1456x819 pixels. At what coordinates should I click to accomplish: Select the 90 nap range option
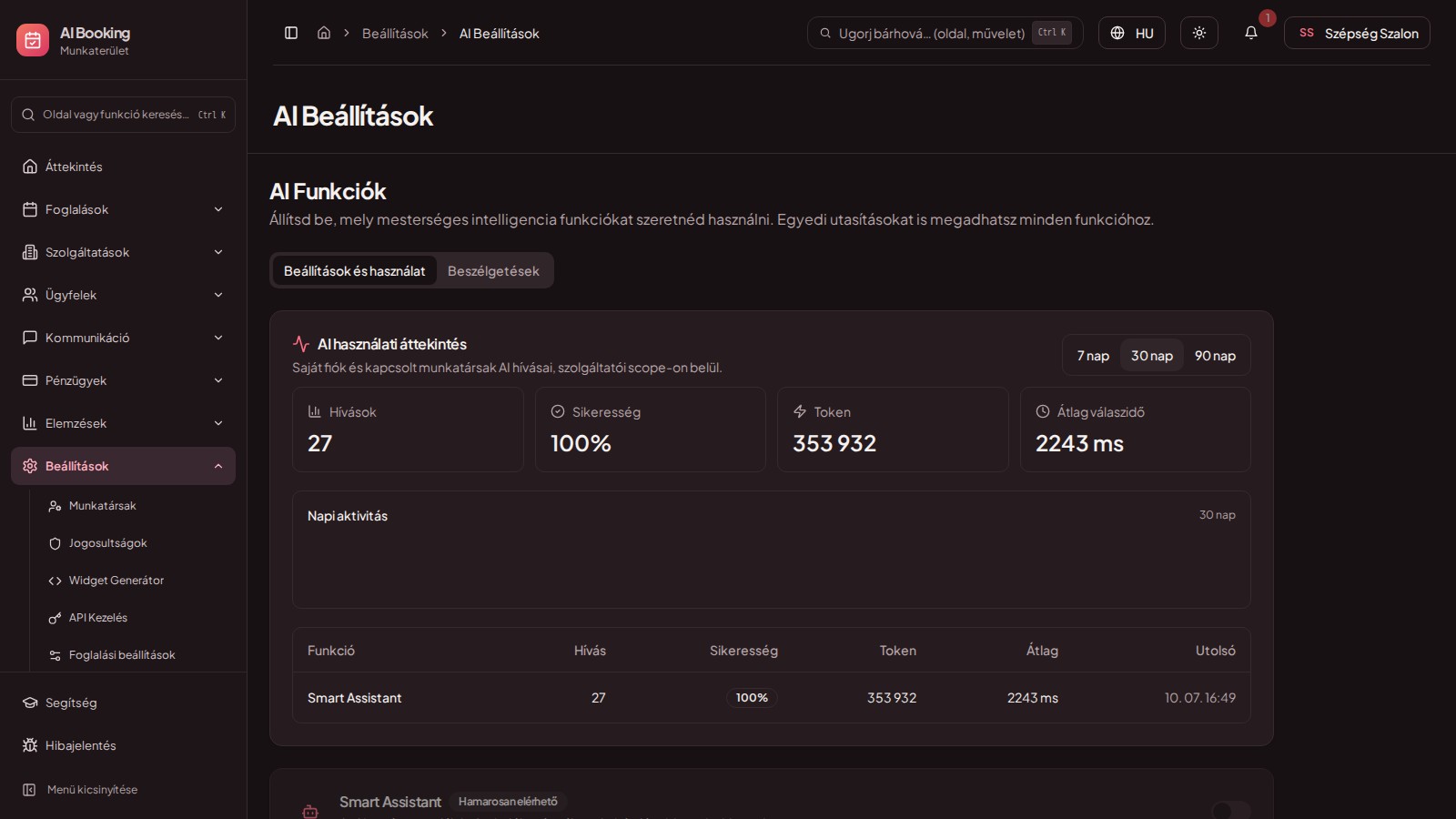point(1215,356)
